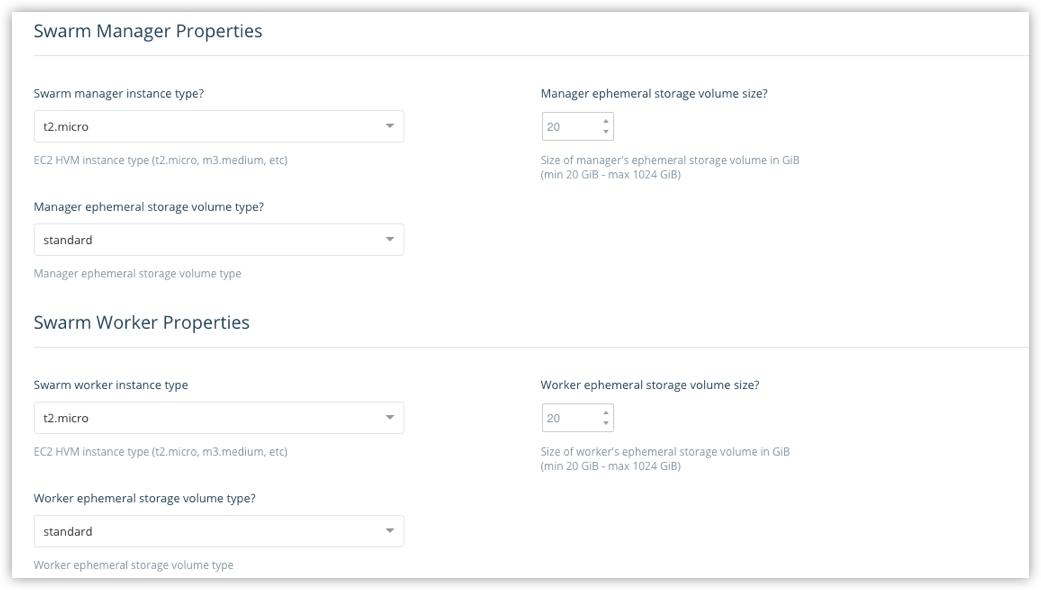Open the Swarm manager instance type dropdown
This screenshot has width=1041, height=590.
[x=218, y=127]
